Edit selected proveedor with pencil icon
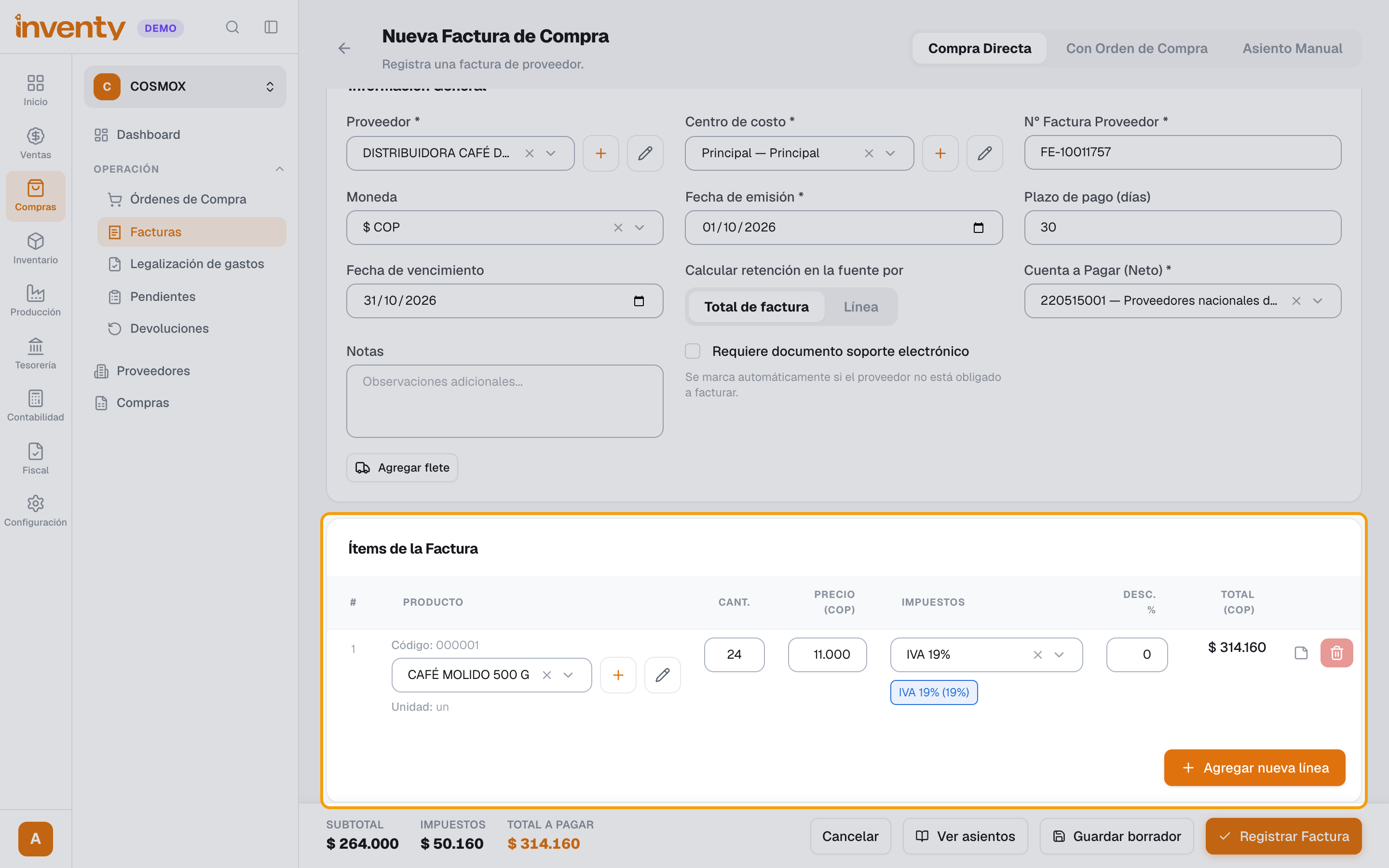 point(645,153)
